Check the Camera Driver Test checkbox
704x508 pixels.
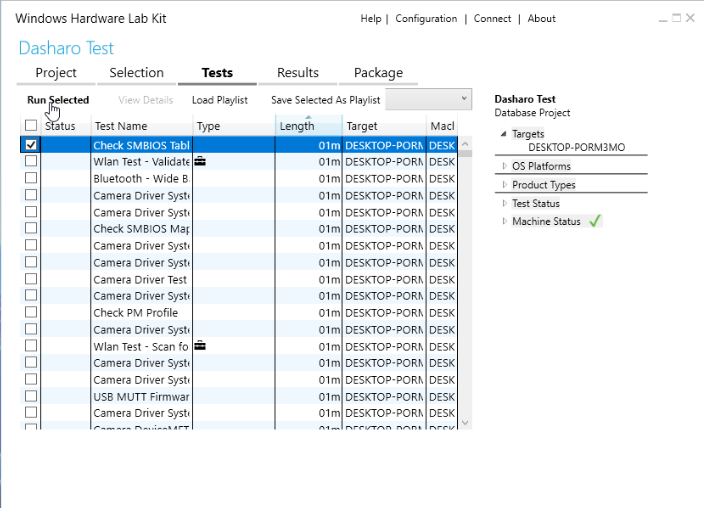[31, 279]
